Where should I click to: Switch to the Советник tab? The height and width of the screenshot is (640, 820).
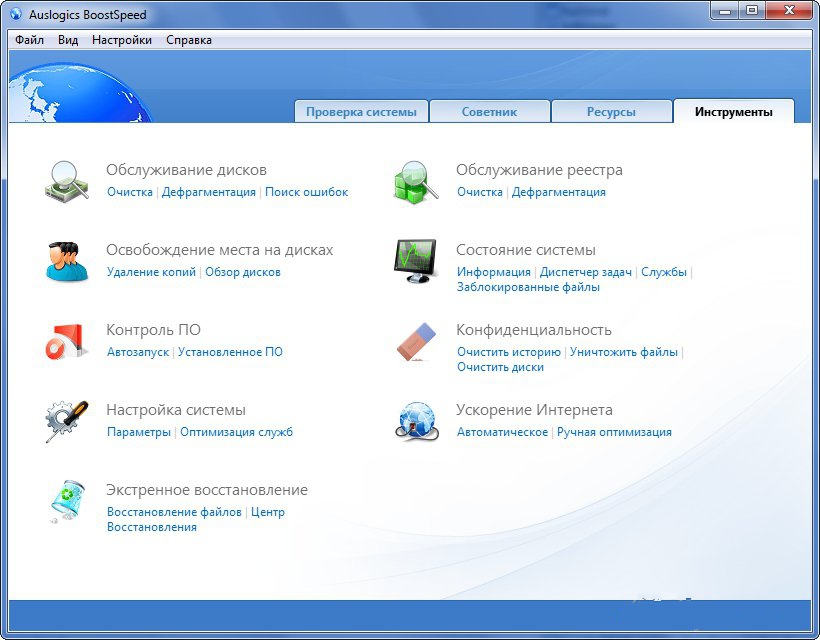489,112
